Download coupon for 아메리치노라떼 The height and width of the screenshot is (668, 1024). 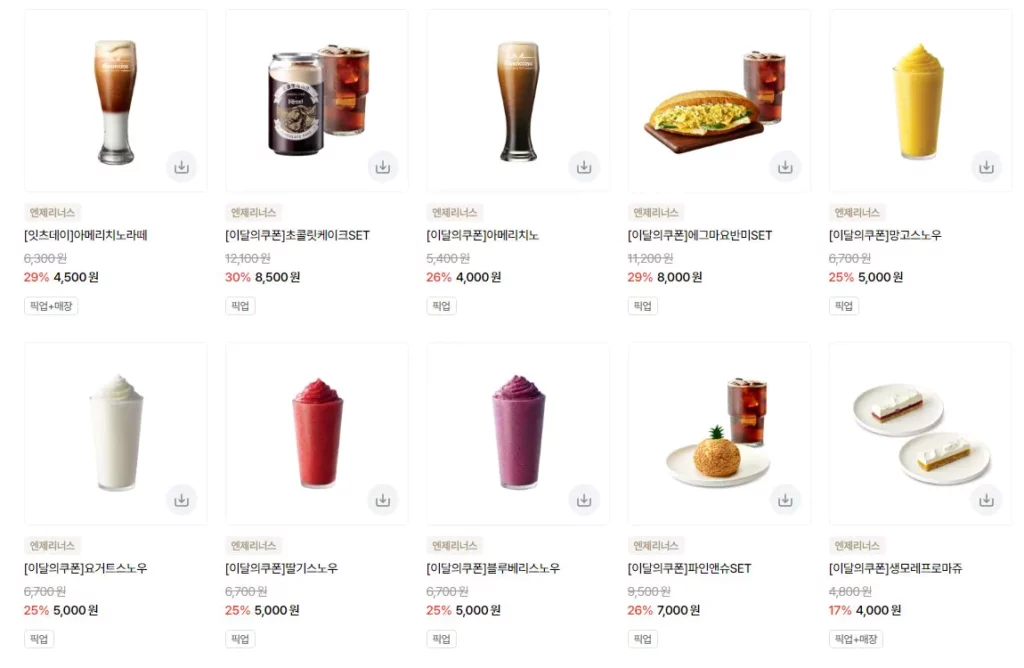[182, 167]
